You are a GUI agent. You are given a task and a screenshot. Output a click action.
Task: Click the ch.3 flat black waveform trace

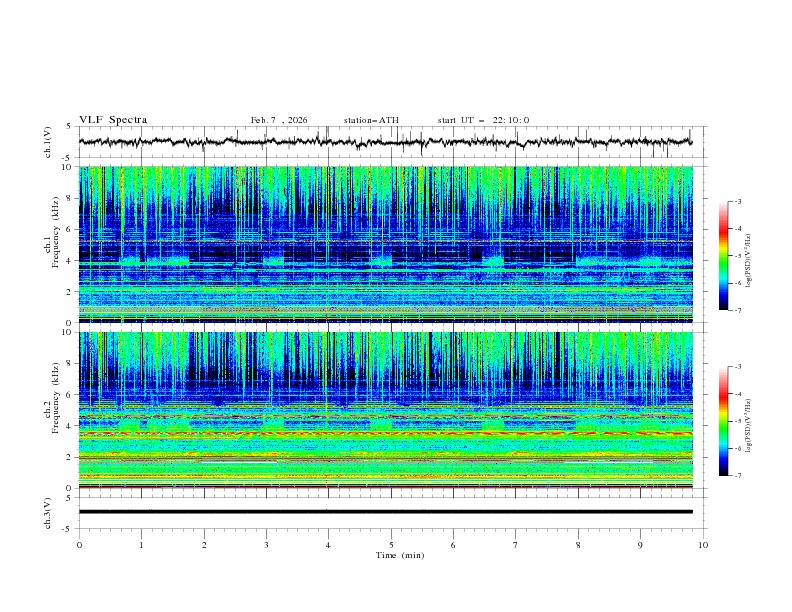tap(385, 512)
